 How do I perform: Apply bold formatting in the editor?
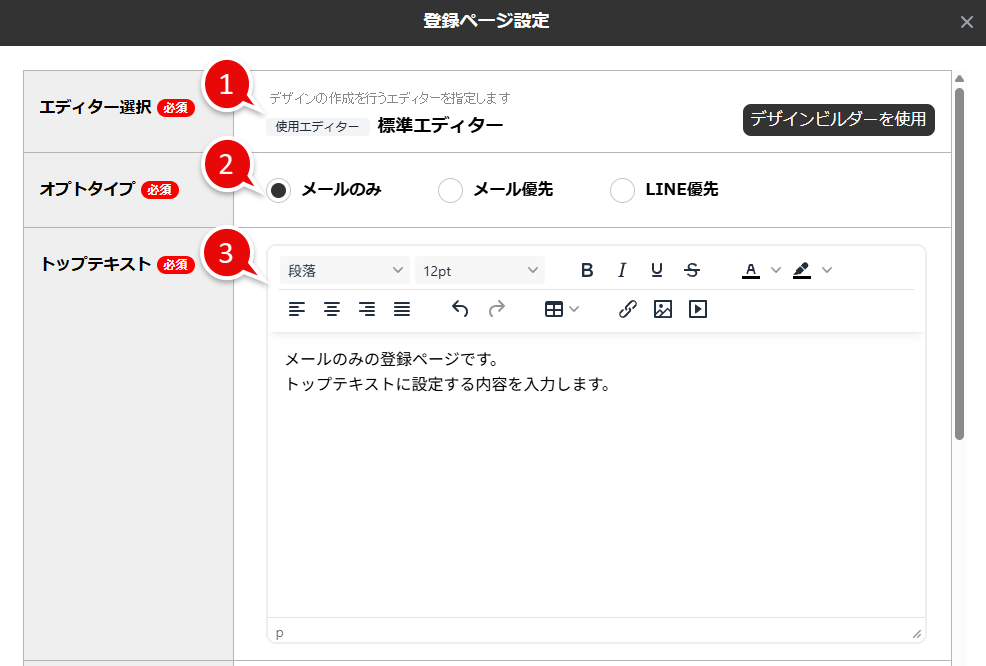(586, 269)
